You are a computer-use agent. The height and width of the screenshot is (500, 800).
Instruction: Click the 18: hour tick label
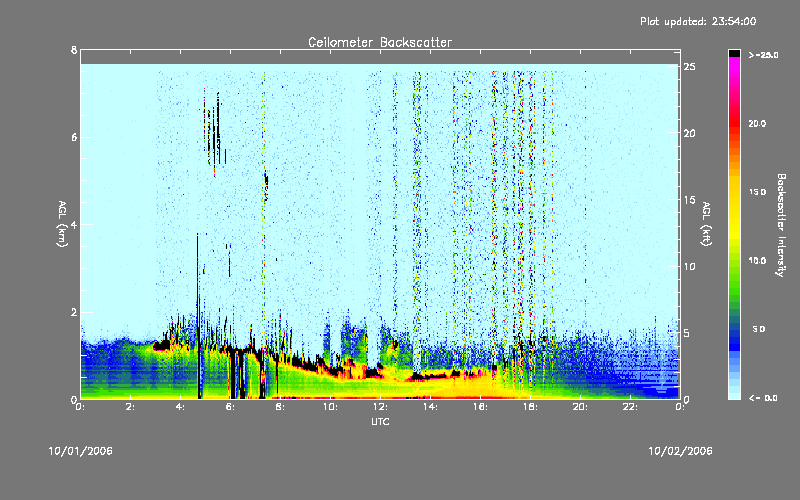click(x=530, y=407)
